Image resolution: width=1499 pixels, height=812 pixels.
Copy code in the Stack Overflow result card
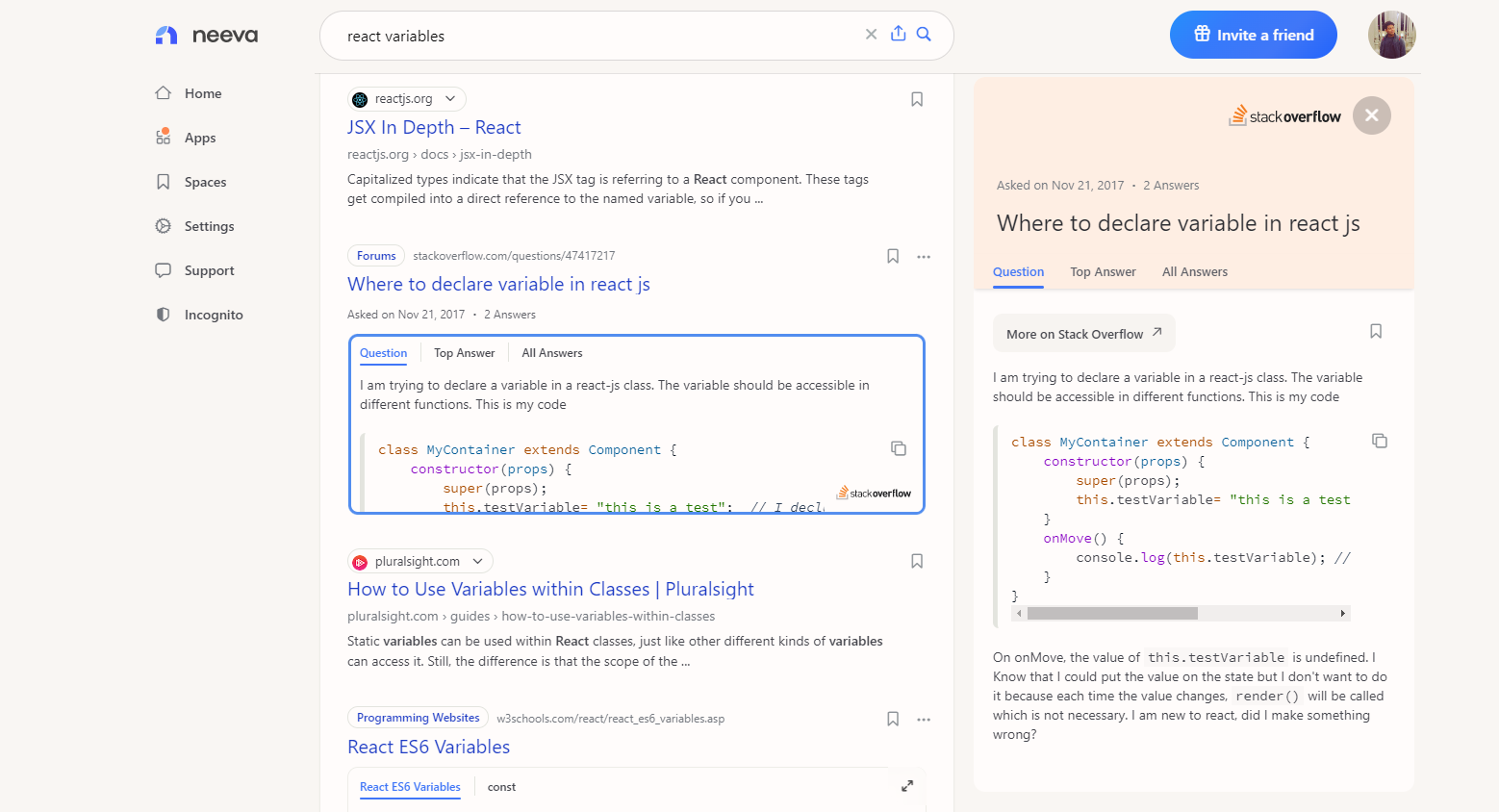pyautogui.click(x=899, y=448)
